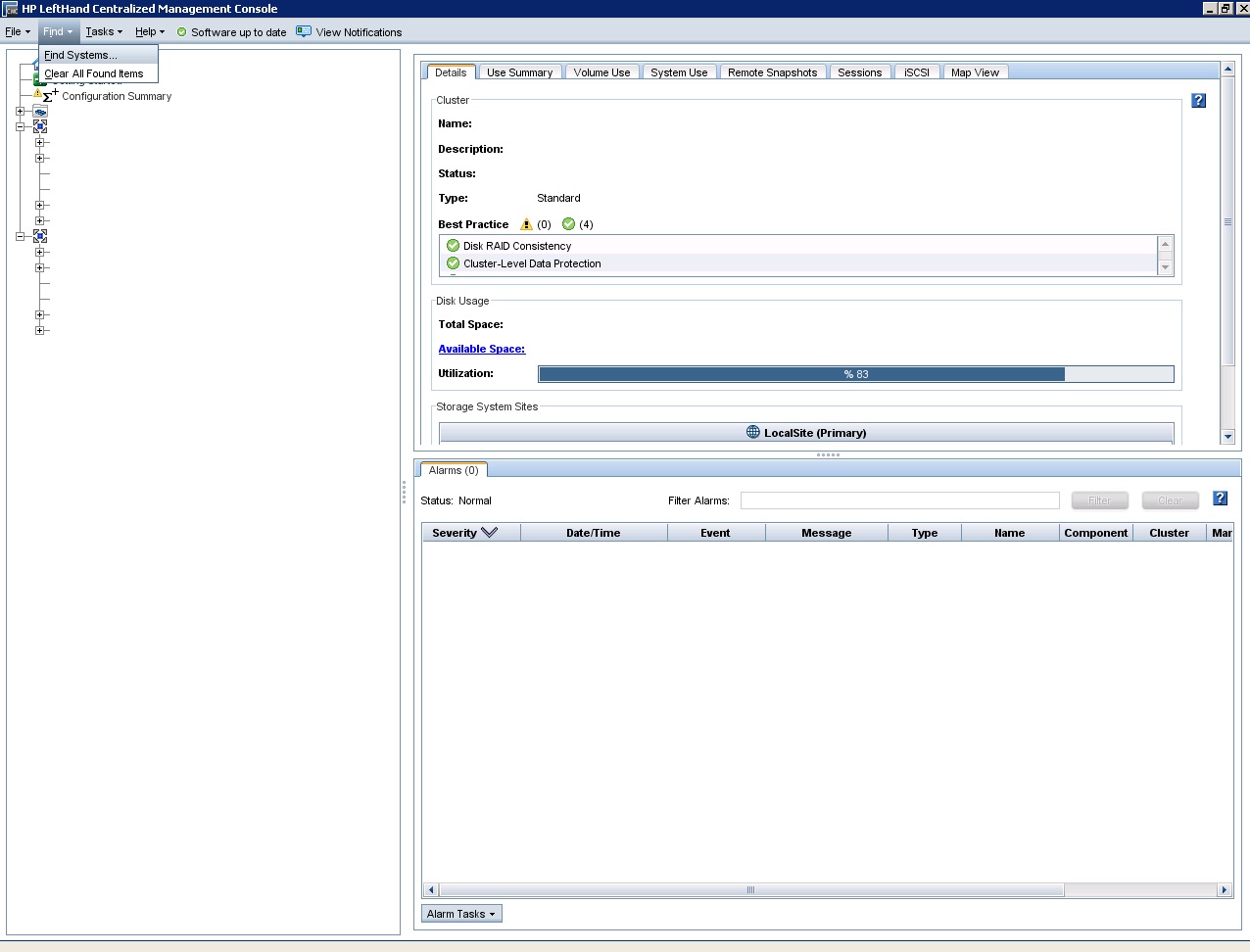Expand last child under second management group
Screen dimensions: 1250x952
(x=39, y=330)
